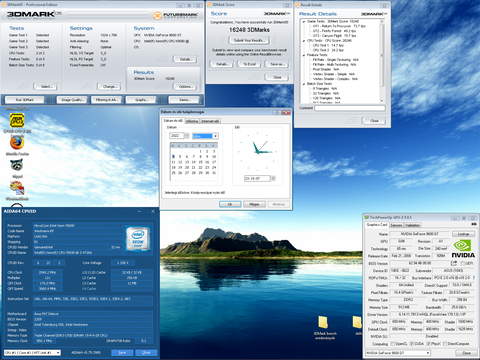Viewport: 480px width, 360px height.
Task: Click the Save button in AIDA64 CPUID
Action: pyautogui.click(x=122, y=352)
